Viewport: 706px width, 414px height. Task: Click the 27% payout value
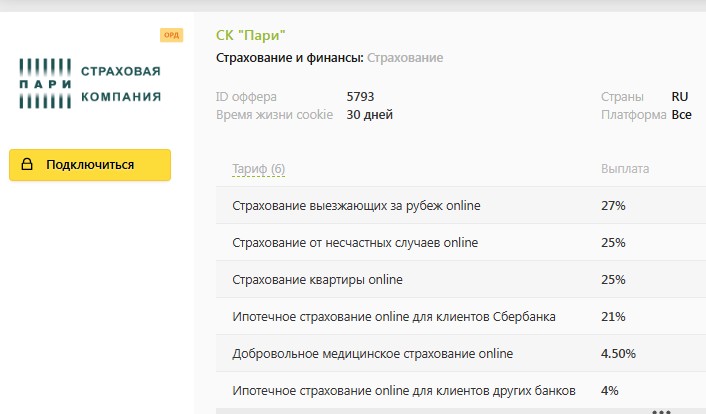coord(613,206)
